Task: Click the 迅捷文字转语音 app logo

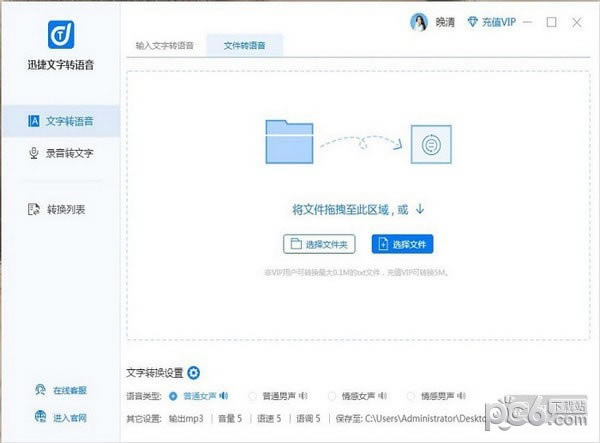Action: [60, 33]
